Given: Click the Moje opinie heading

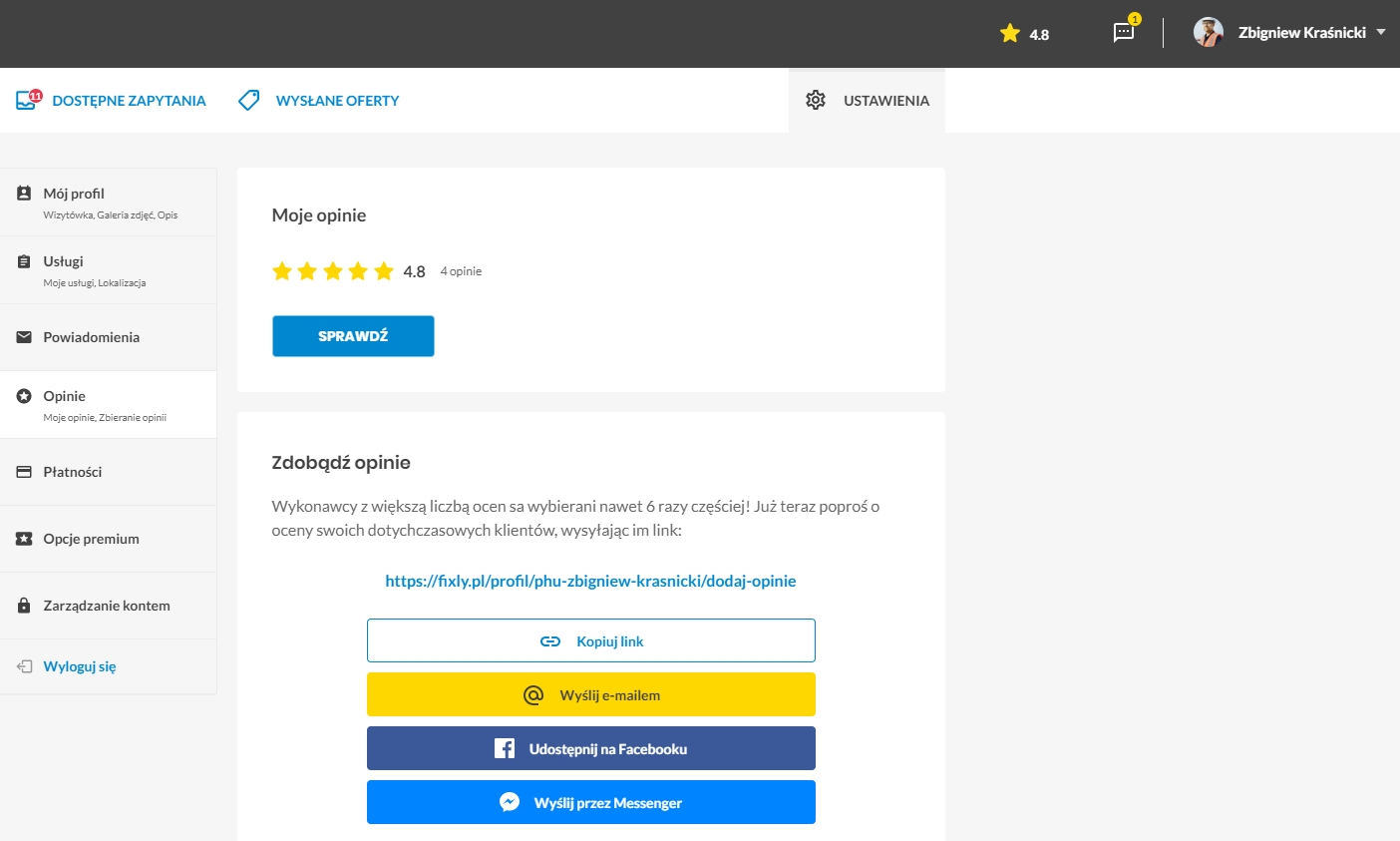Looking at the screenshot, I should point(319,215).
